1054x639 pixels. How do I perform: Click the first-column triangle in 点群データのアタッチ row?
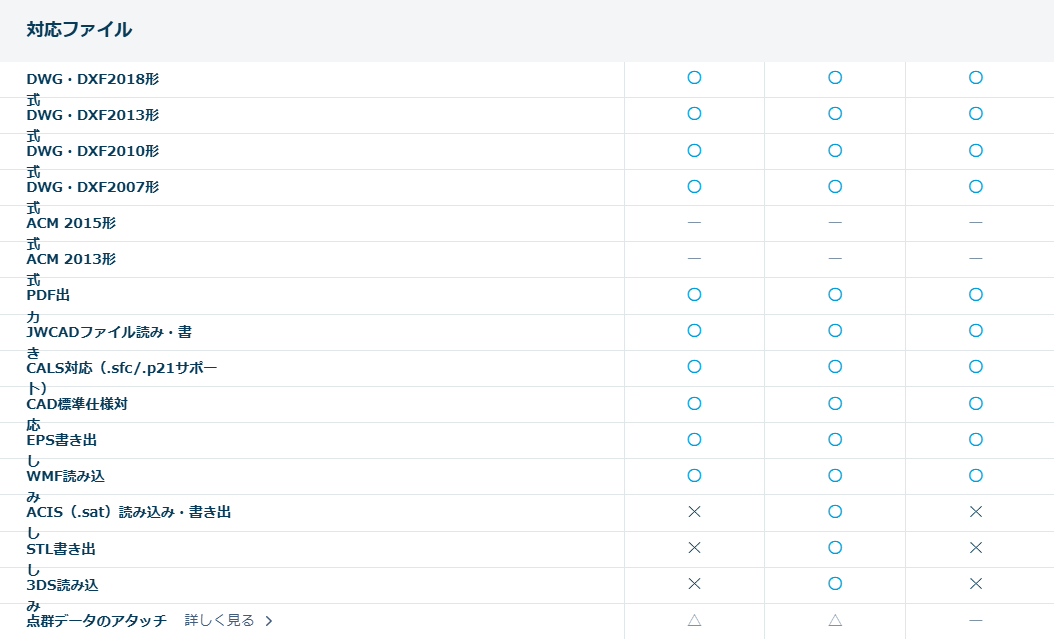(694, 621)
